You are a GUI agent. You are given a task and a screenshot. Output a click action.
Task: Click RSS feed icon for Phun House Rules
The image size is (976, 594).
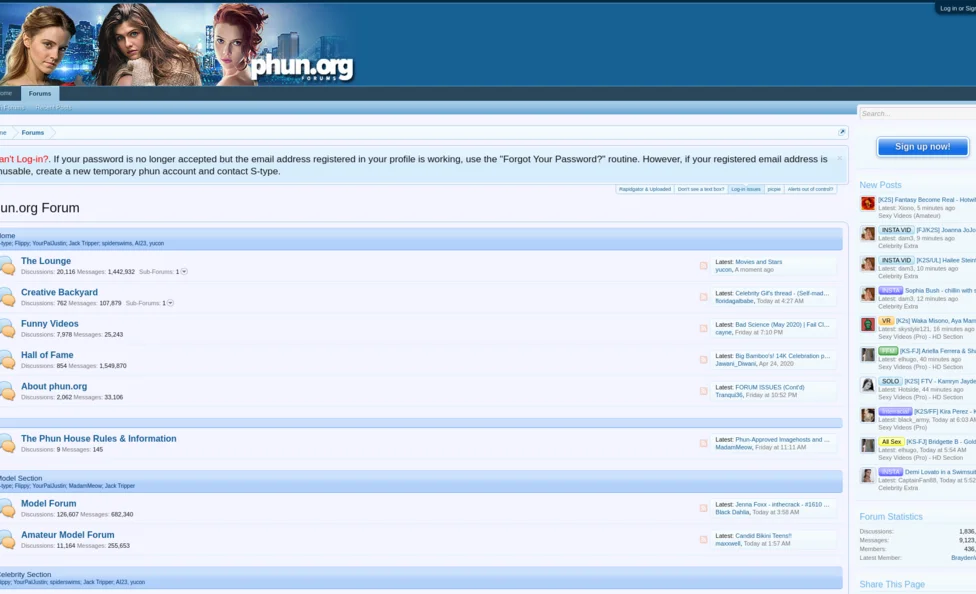pyautogui.click(x=703, y=443)
